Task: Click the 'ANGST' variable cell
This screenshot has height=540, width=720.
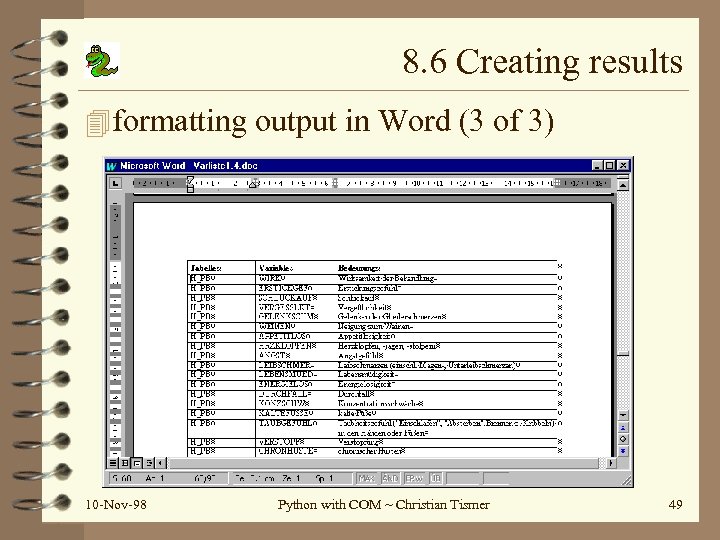Action: pos(296,355)
